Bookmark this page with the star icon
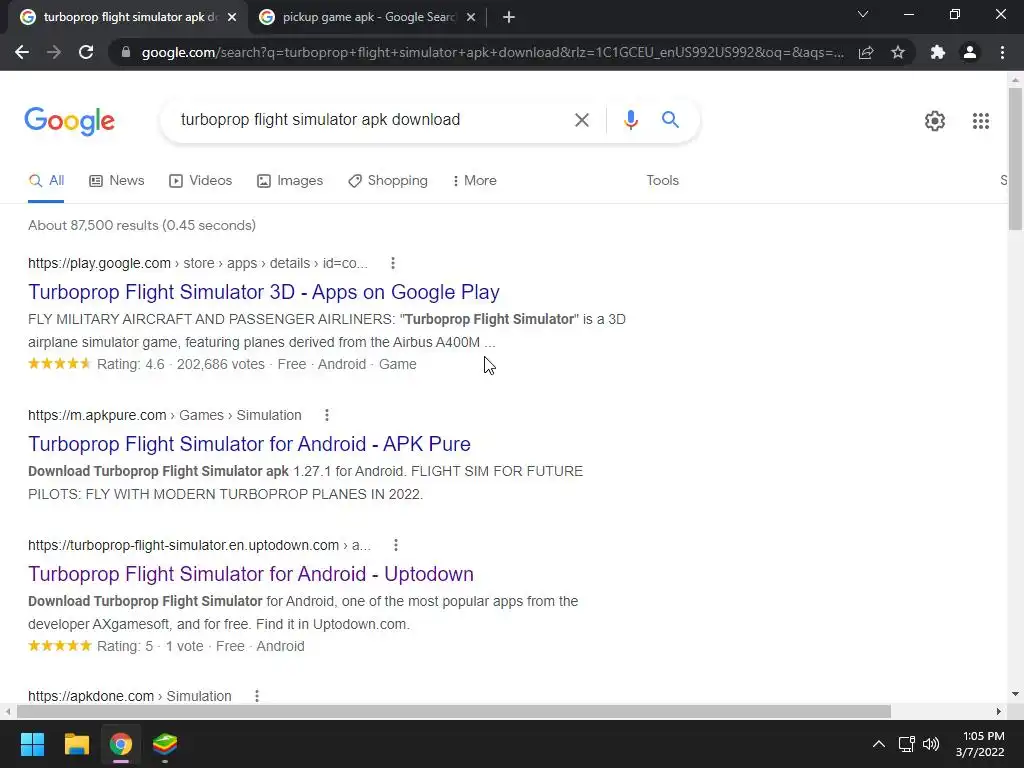 tap(898, 52)
